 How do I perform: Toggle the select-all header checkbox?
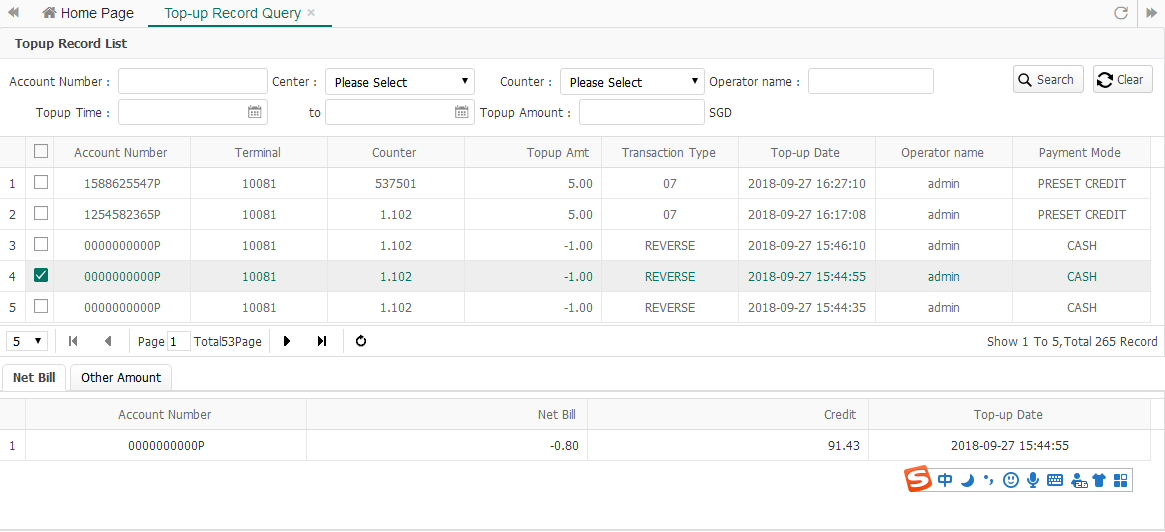(41, 151)
